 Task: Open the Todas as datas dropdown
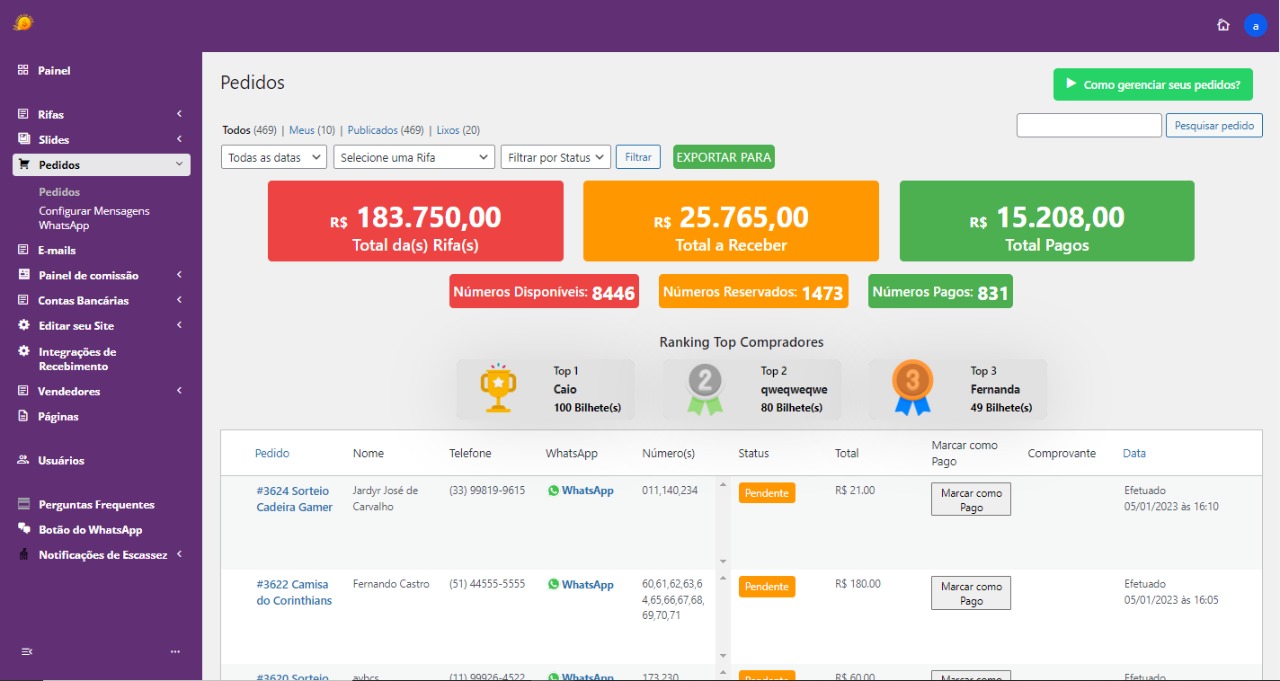click(x=274, y=157)
